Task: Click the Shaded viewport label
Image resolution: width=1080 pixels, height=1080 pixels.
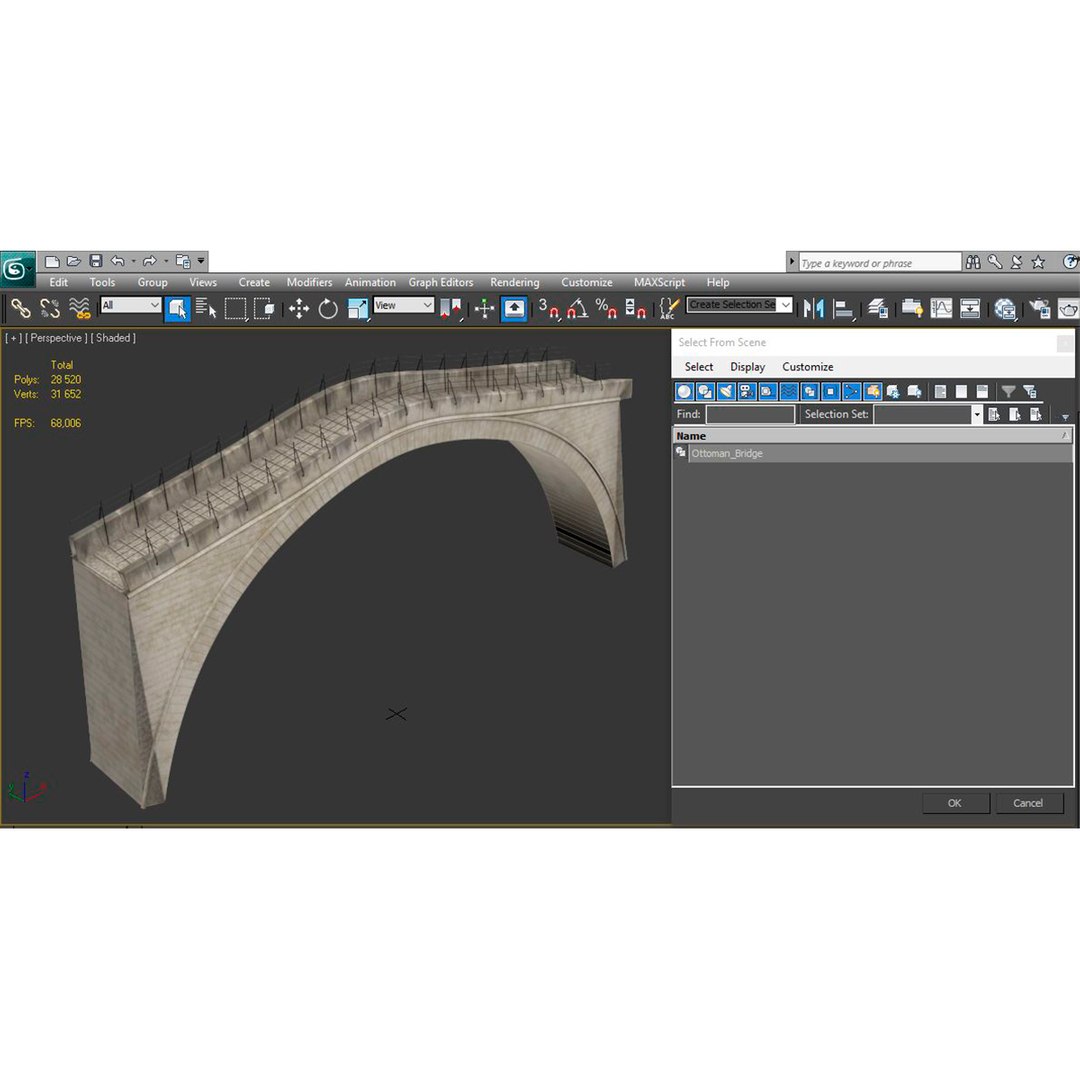Action: coord(113,338)
